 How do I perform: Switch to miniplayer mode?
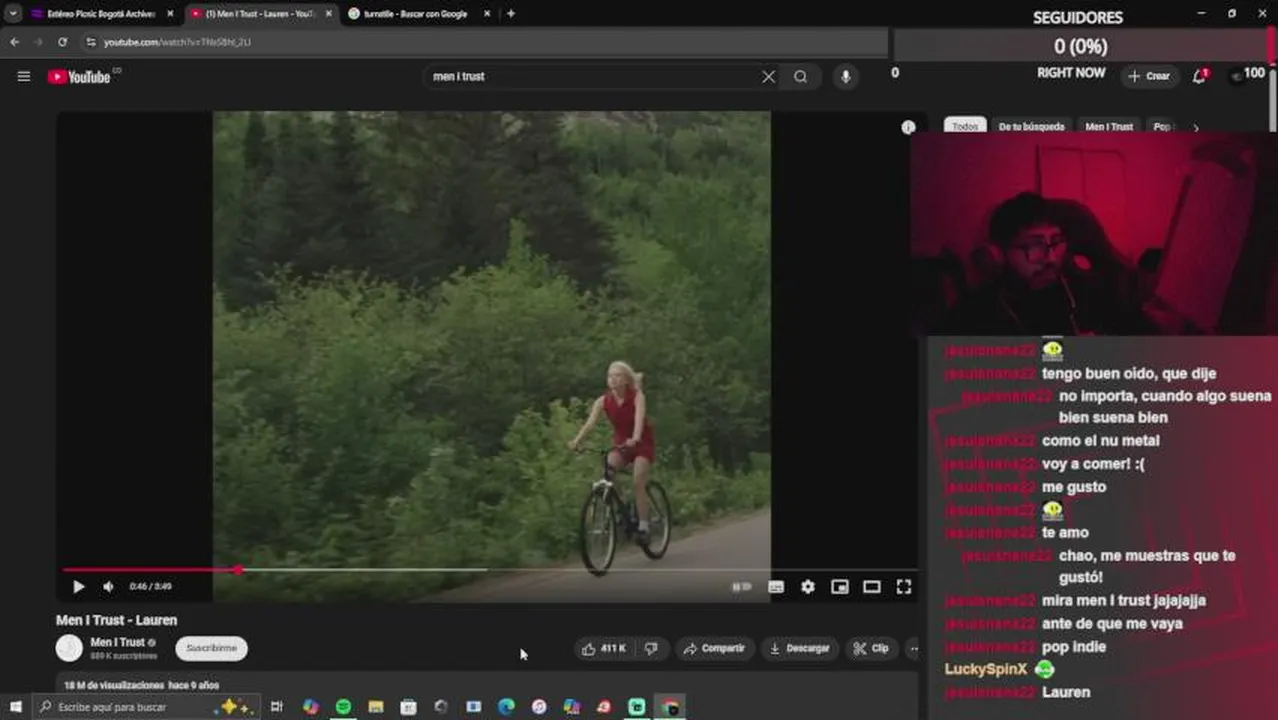(x=840, y=587)
